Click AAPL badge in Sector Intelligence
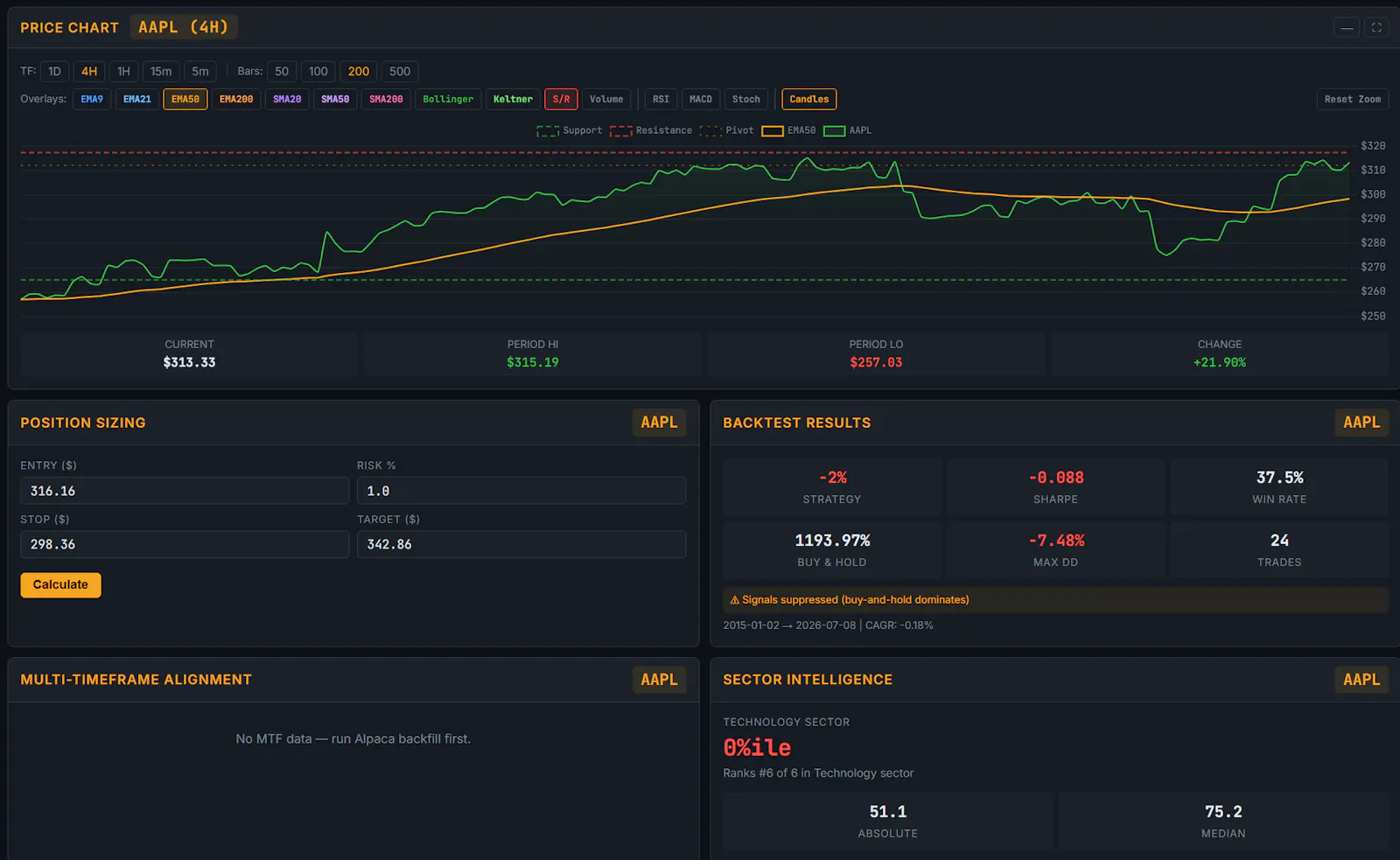Image resolution: width=1400 pixels, height=860 pixels. point(1361,680)
